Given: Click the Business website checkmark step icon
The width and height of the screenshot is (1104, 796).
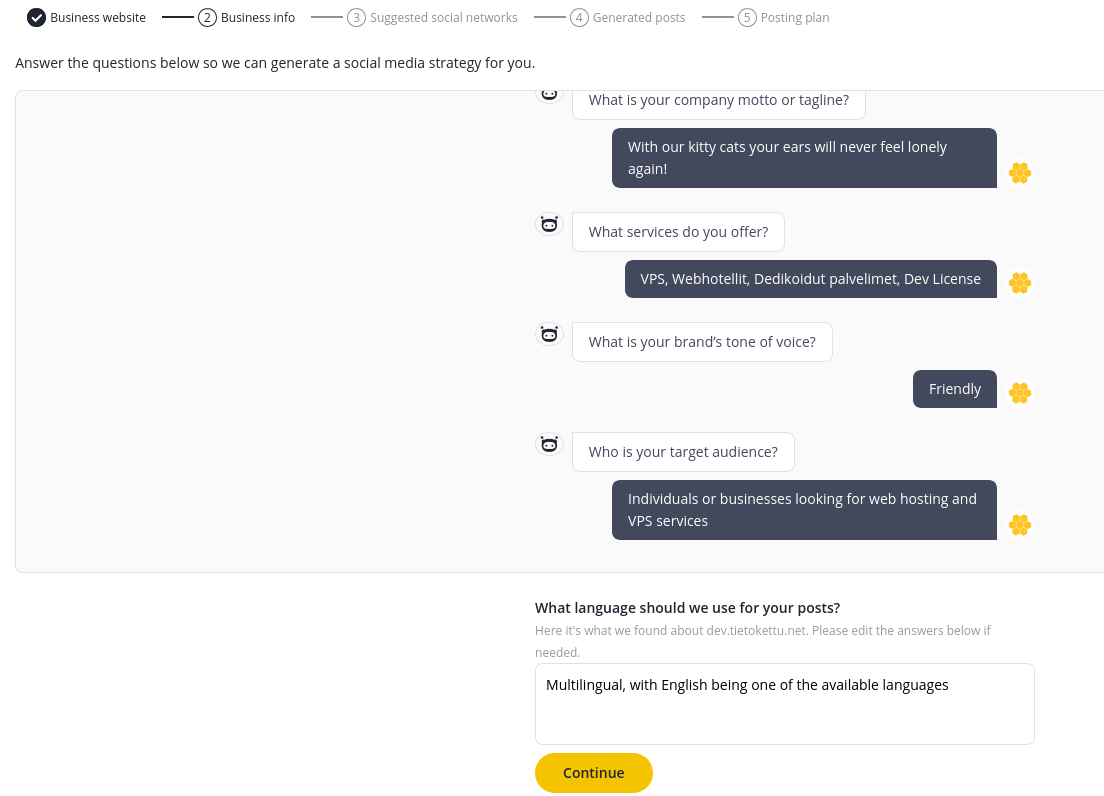Looking at the screenshot, I should [x=37, y=18].
